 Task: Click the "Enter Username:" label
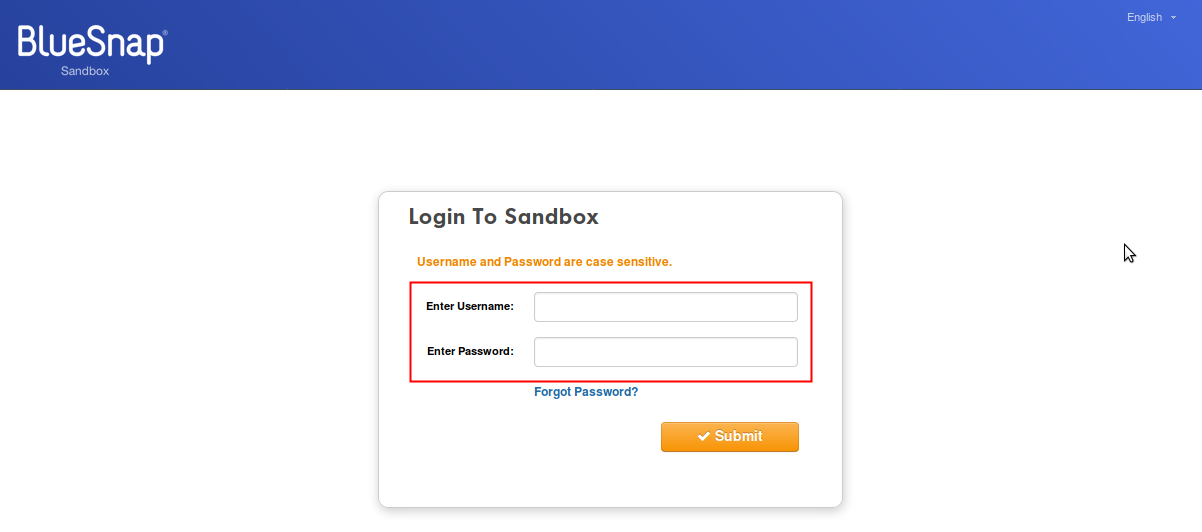pyautogui.click(x=470, y=306)
